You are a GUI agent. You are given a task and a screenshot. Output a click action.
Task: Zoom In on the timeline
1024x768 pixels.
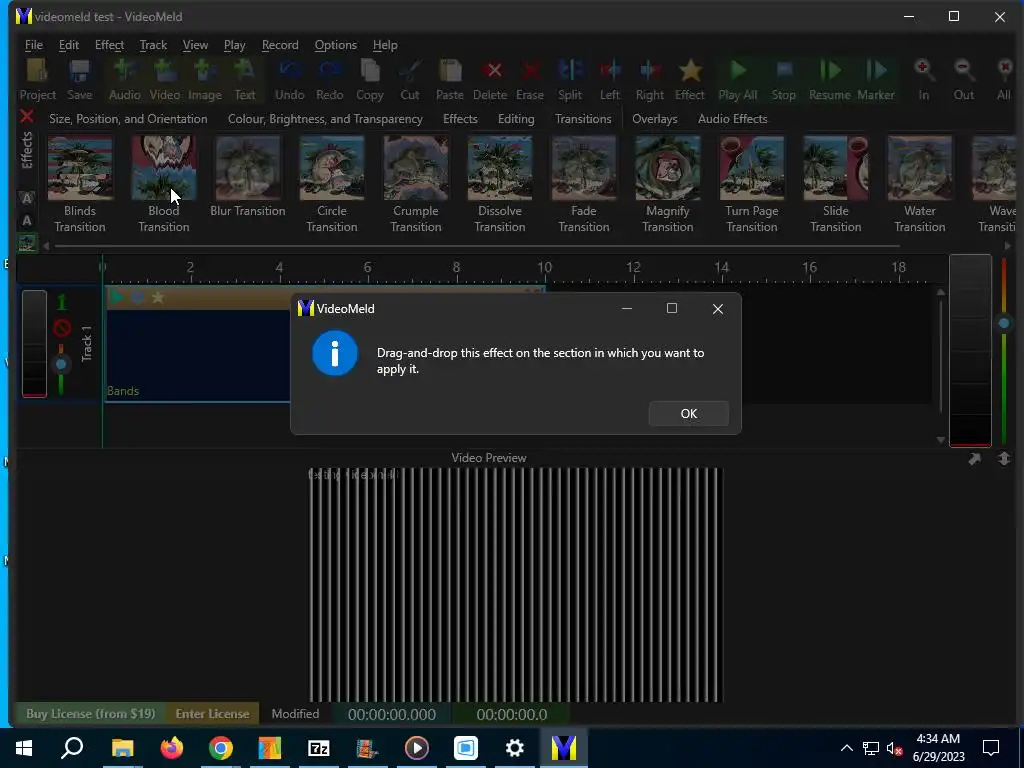click(x=923, y=80)
